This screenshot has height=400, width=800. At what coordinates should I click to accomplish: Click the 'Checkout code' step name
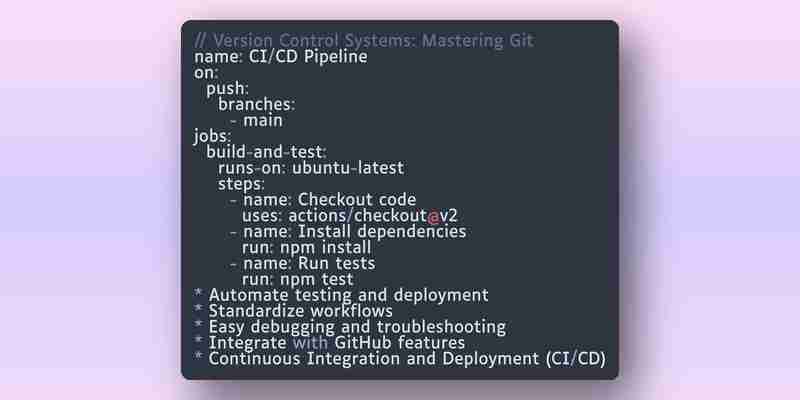[x=357, y=199]
